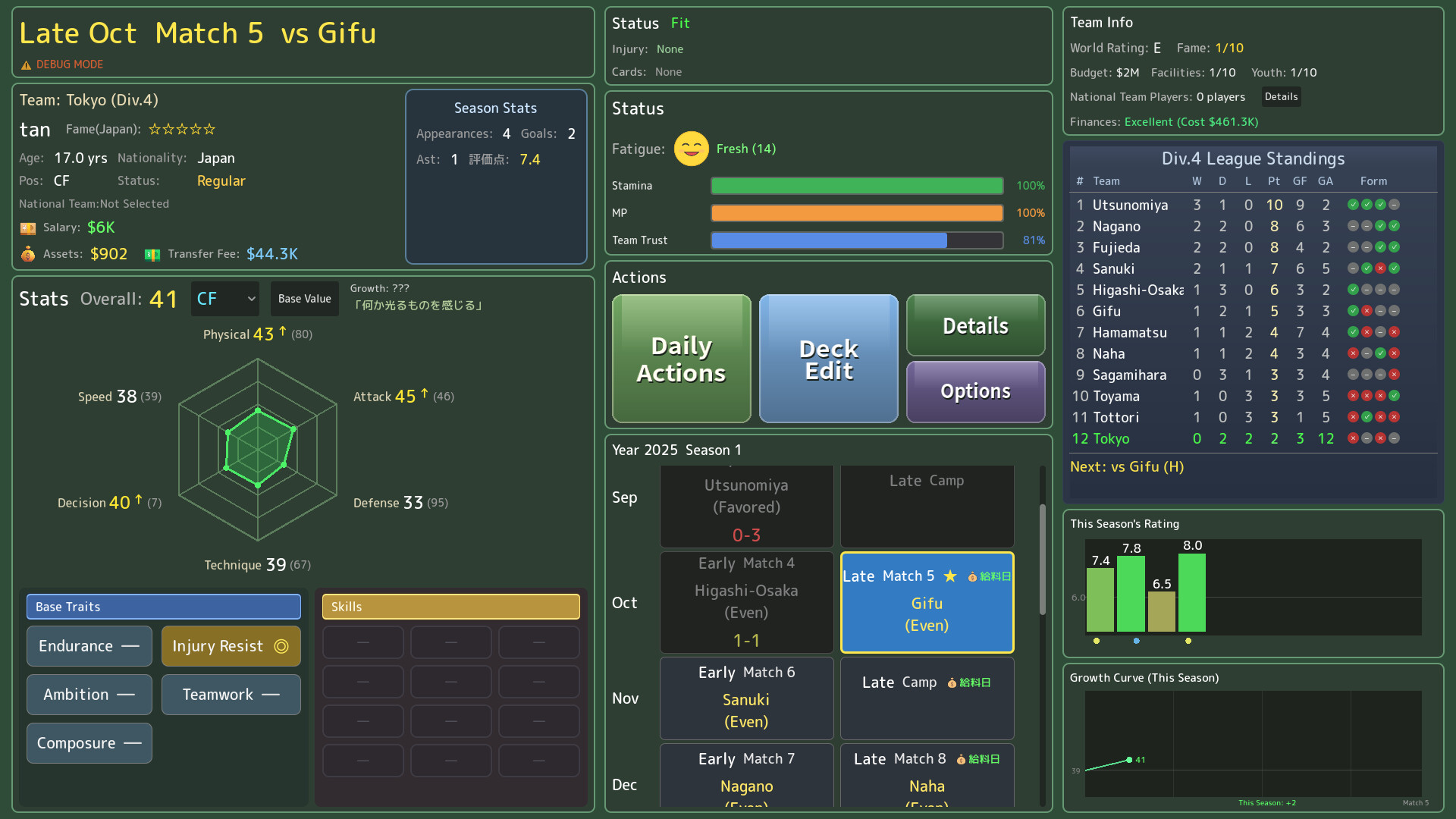
Task: Click the happy fatigue face icon
Action: [x=691, y=149]
